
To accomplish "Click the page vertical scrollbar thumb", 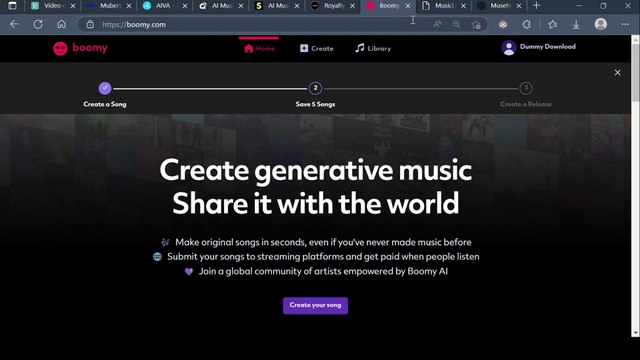I will coord(635,73).
